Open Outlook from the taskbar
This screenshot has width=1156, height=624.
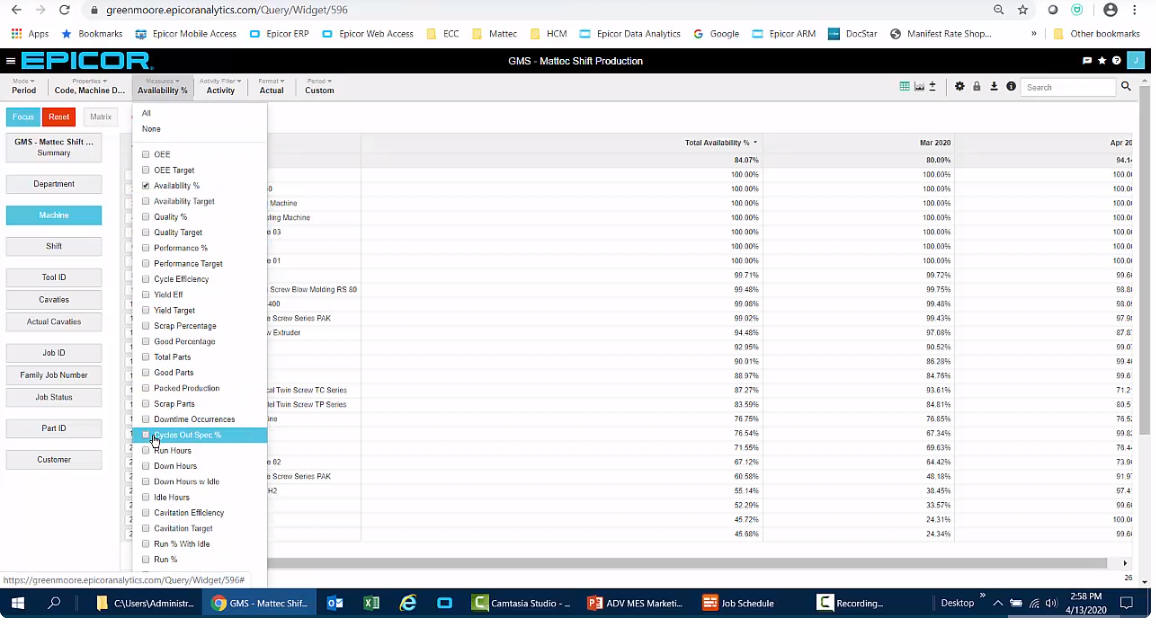pos(335,603)
